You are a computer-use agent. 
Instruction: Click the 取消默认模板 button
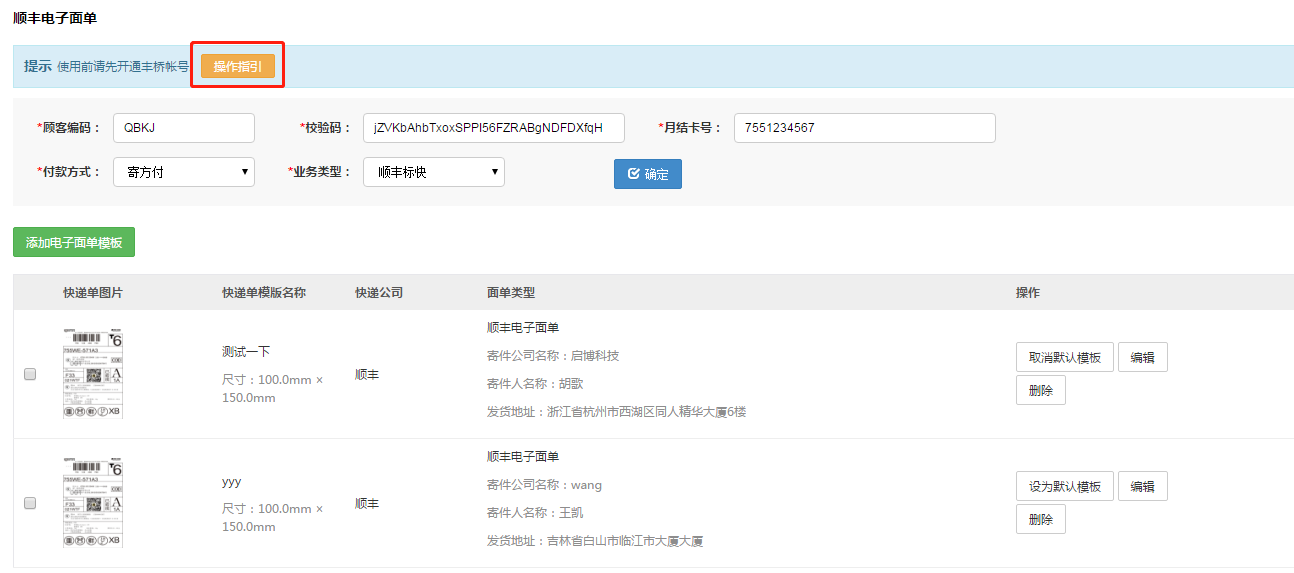[1065, 358]
